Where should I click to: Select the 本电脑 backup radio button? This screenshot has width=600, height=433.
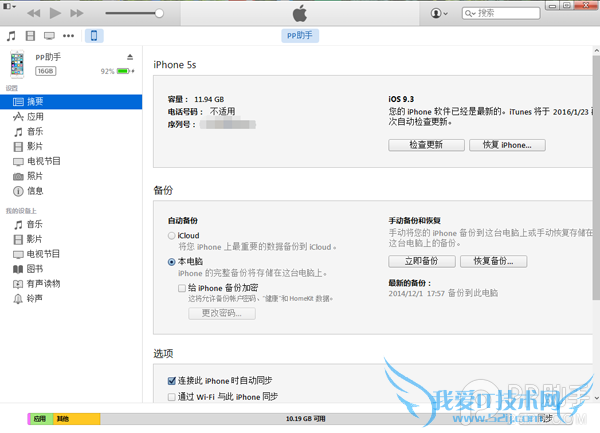click(171, 262)
